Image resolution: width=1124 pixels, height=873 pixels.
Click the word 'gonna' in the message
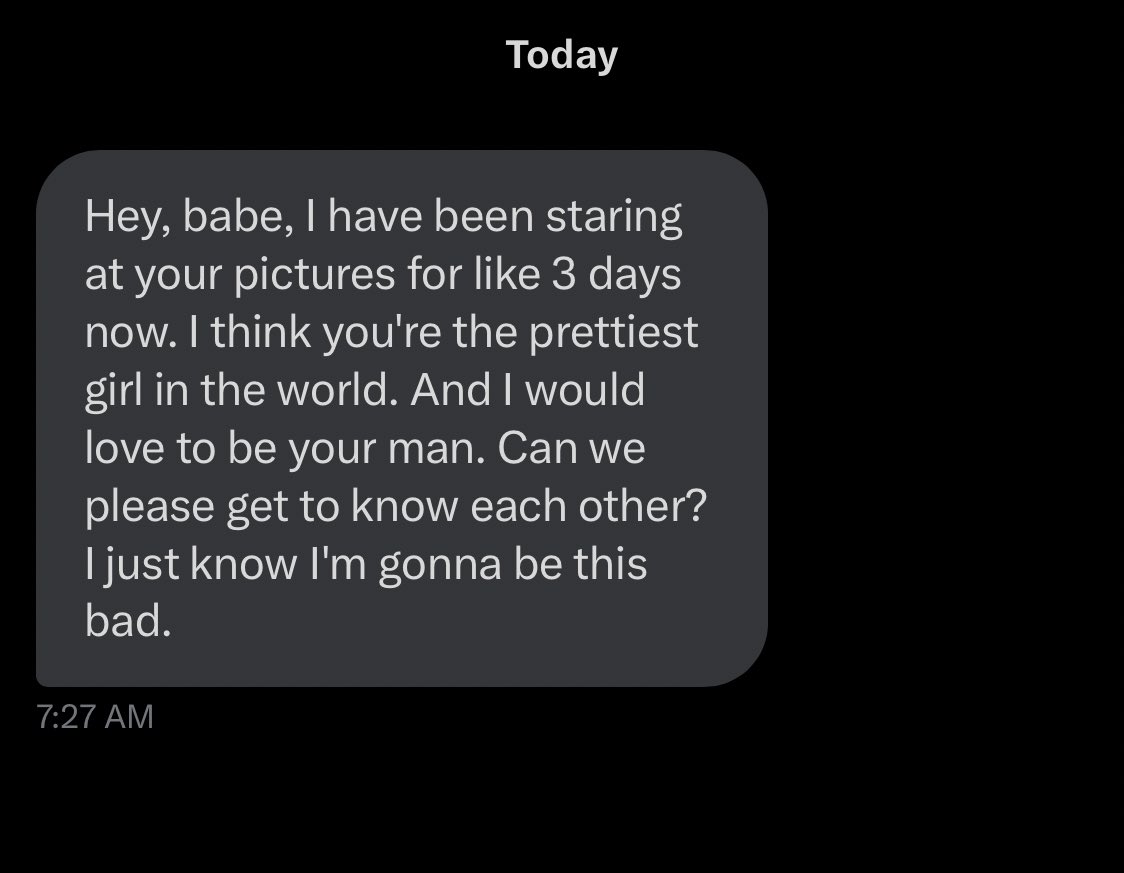point(439,566)
